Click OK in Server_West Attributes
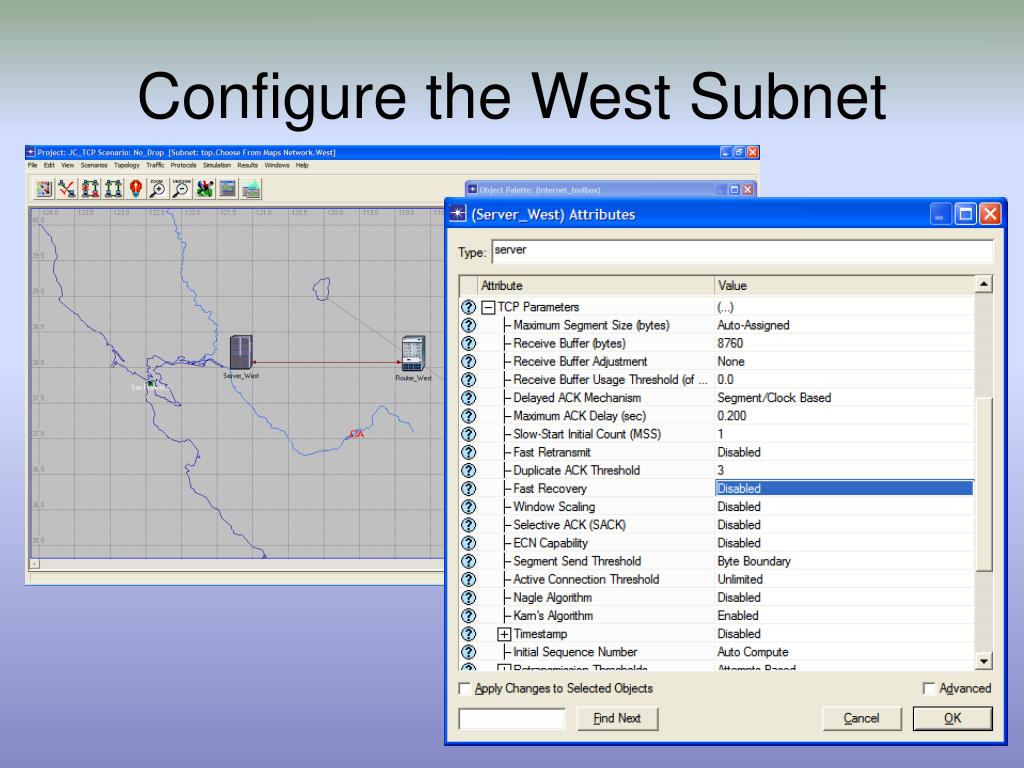The height and width of the screenshot is (768, 1024). [x=952, y=718]
